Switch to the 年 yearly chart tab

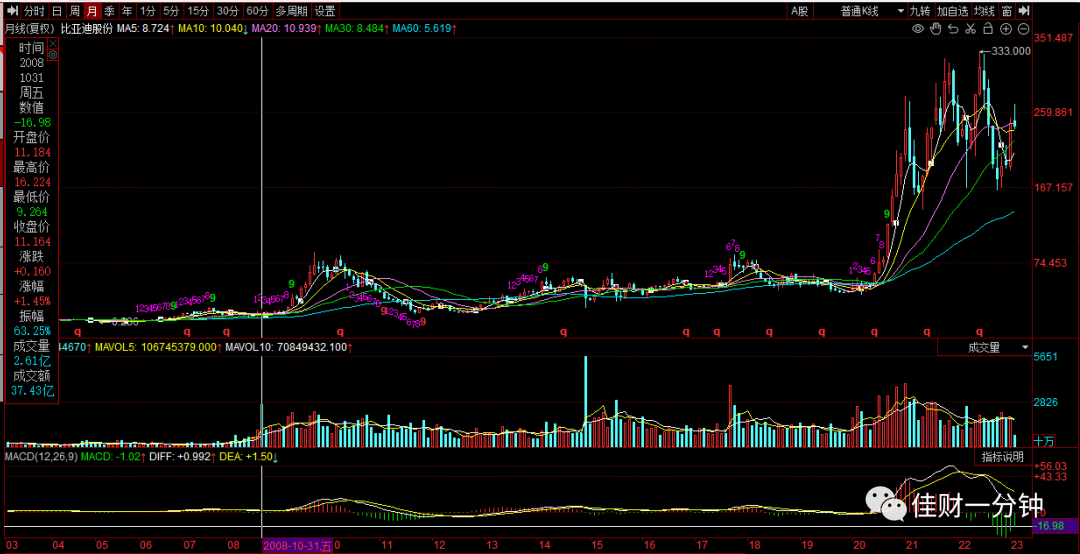click(x=126, y=11)
